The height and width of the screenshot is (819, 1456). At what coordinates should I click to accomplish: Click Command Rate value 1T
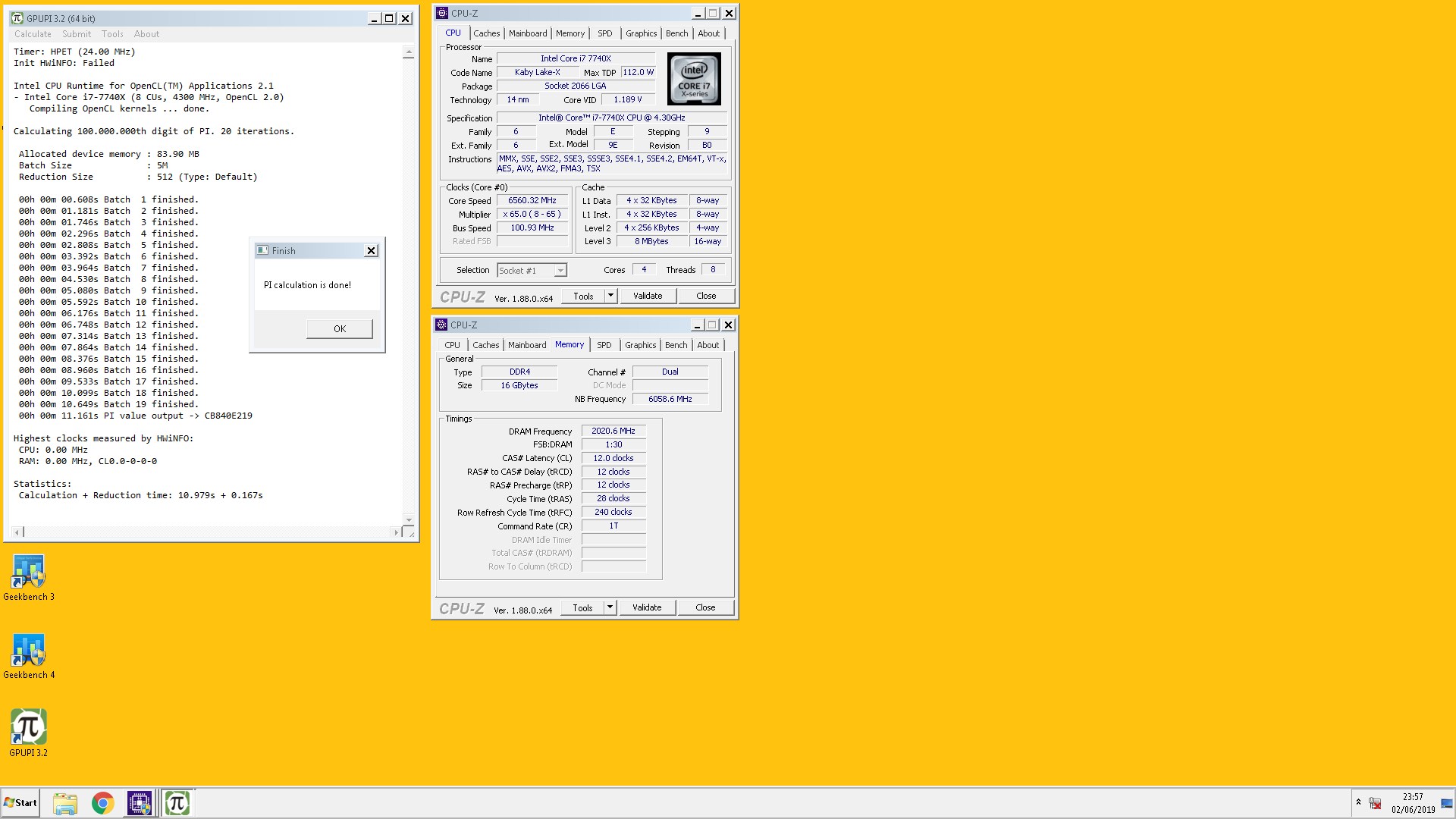(x=613, y=526)
